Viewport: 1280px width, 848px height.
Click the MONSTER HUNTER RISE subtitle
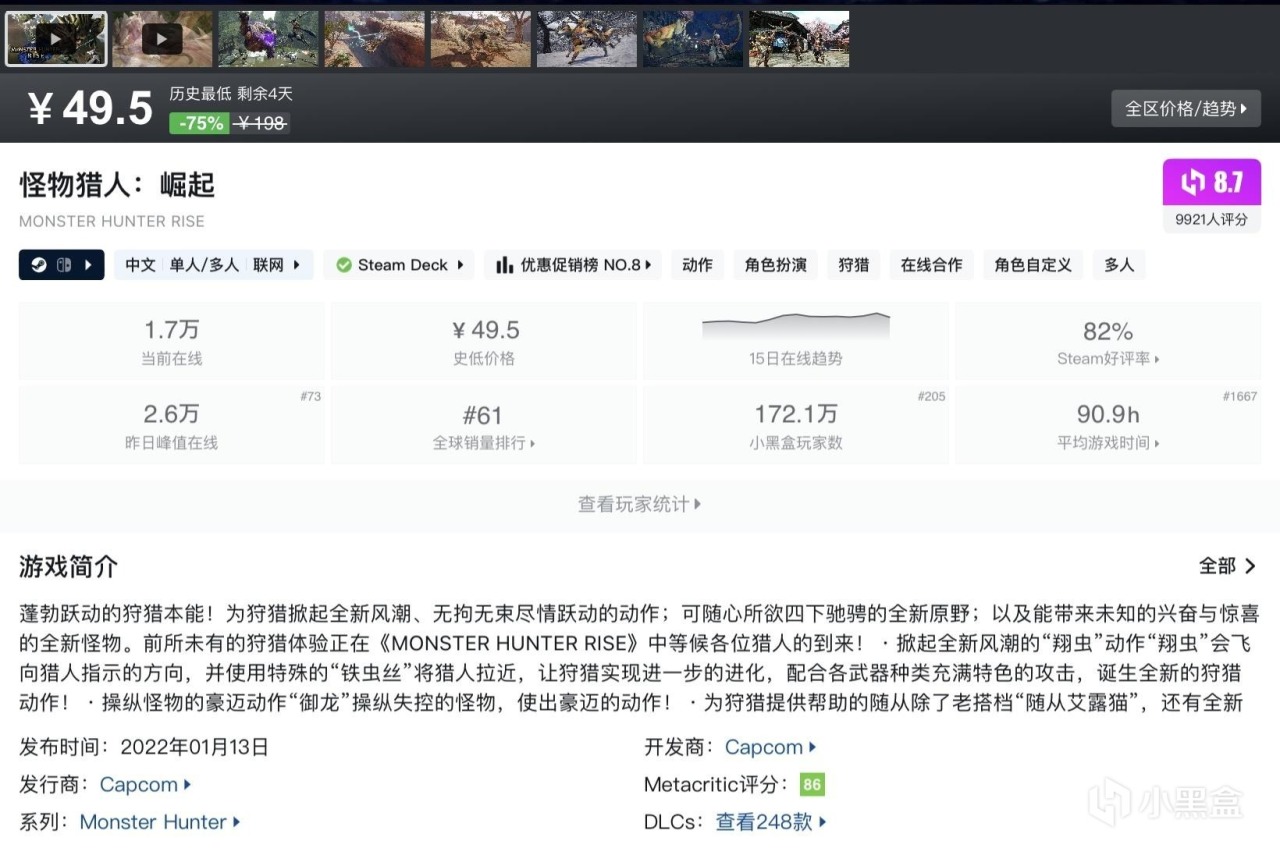click(112, 221)
